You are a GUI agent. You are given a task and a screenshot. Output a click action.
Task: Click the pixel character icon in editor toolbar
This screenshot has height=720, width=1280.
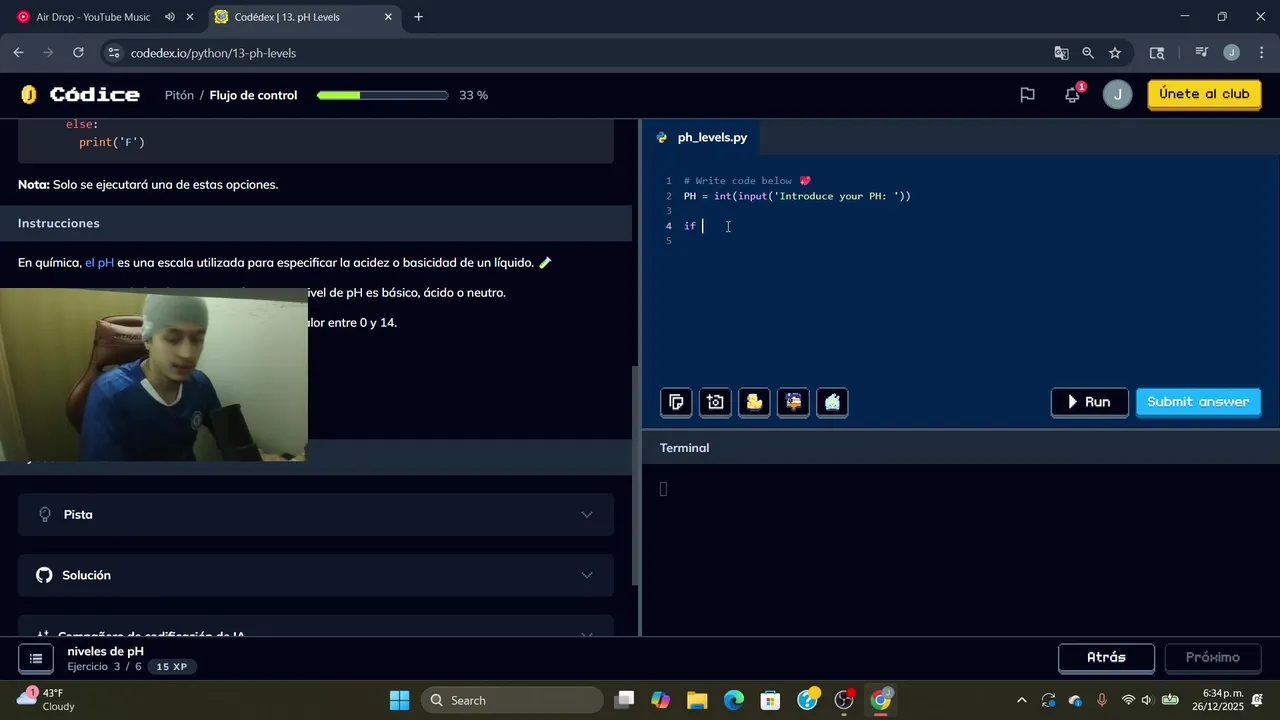pos(794,402)
